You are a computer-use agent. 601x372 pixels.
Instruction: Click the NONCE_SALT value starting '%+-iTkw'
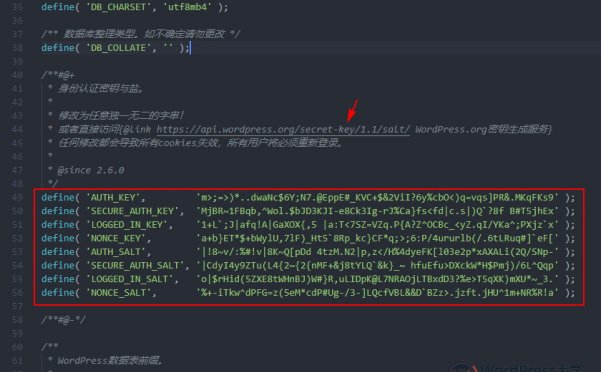tap(378, 293)
